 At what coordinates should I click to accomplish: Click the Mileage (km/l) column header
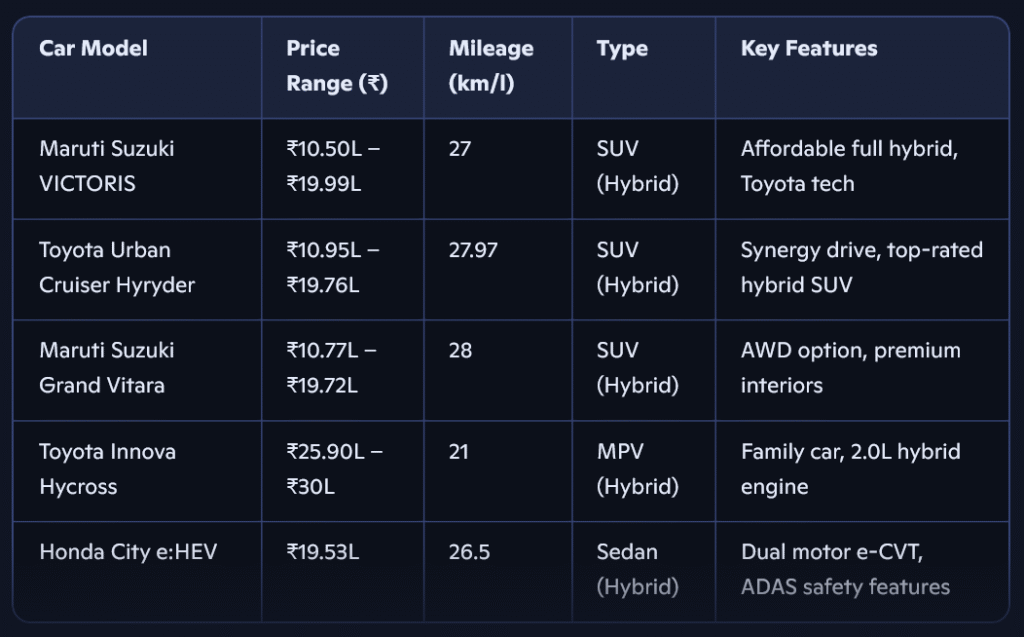(x=490, y=66)
